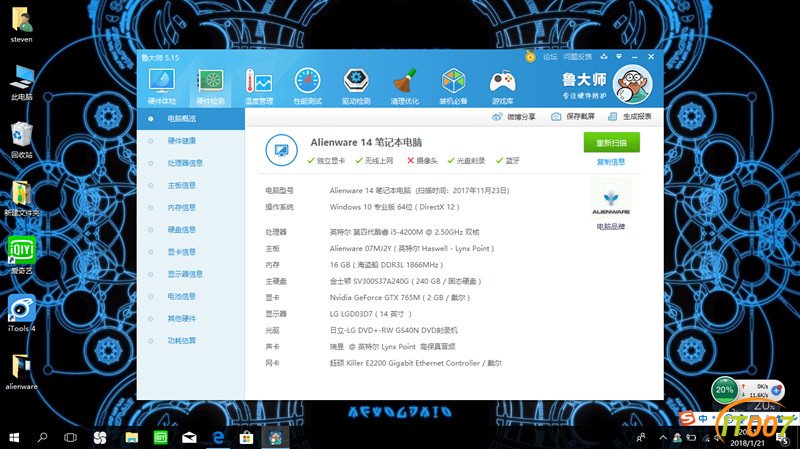Click LG LGD03D7 display text

[x=370, y=314]
